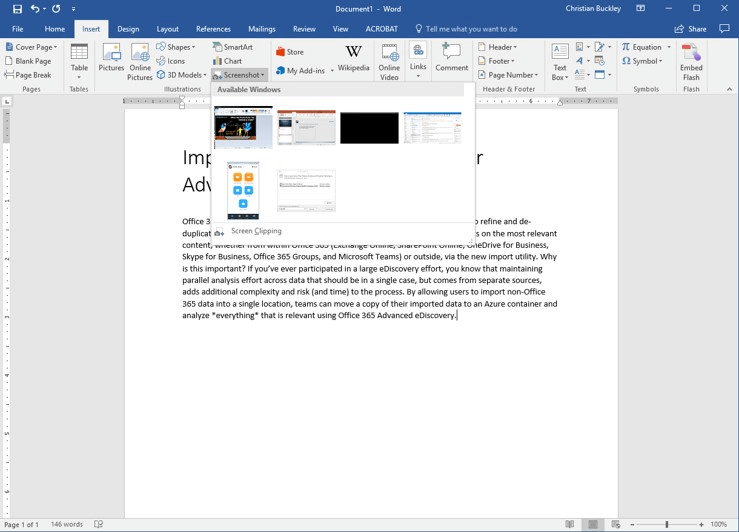
Task: Open the File tab
Action: coord(17,29)
